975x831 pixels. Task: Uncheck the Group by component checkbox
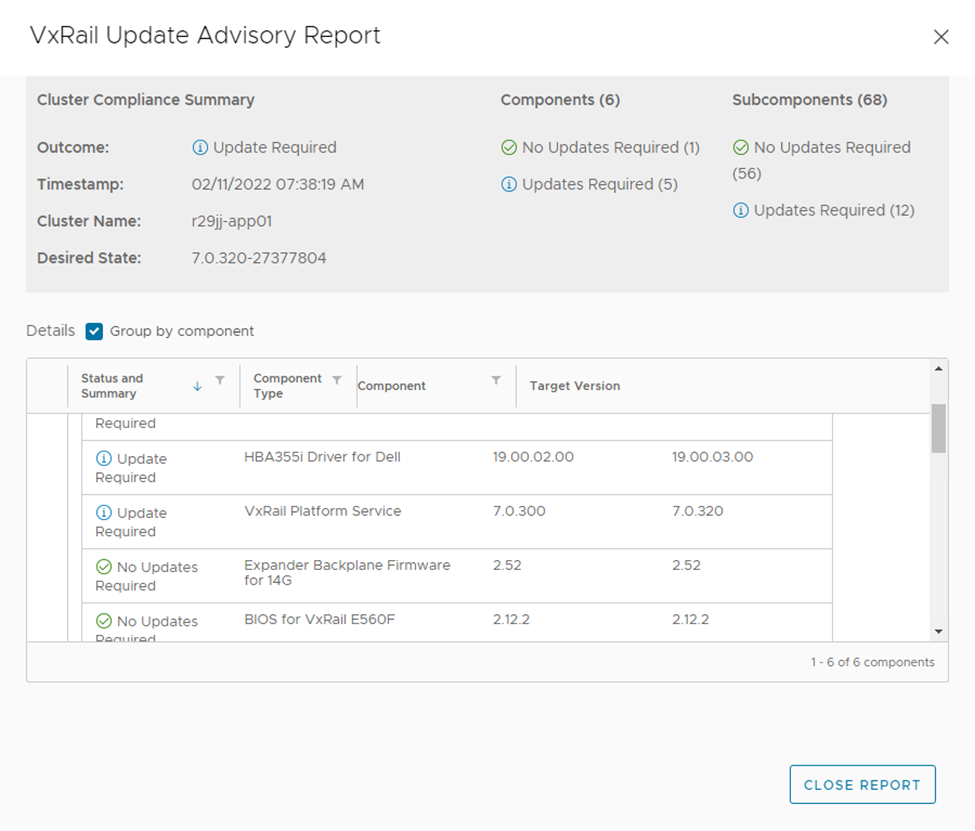95,332
